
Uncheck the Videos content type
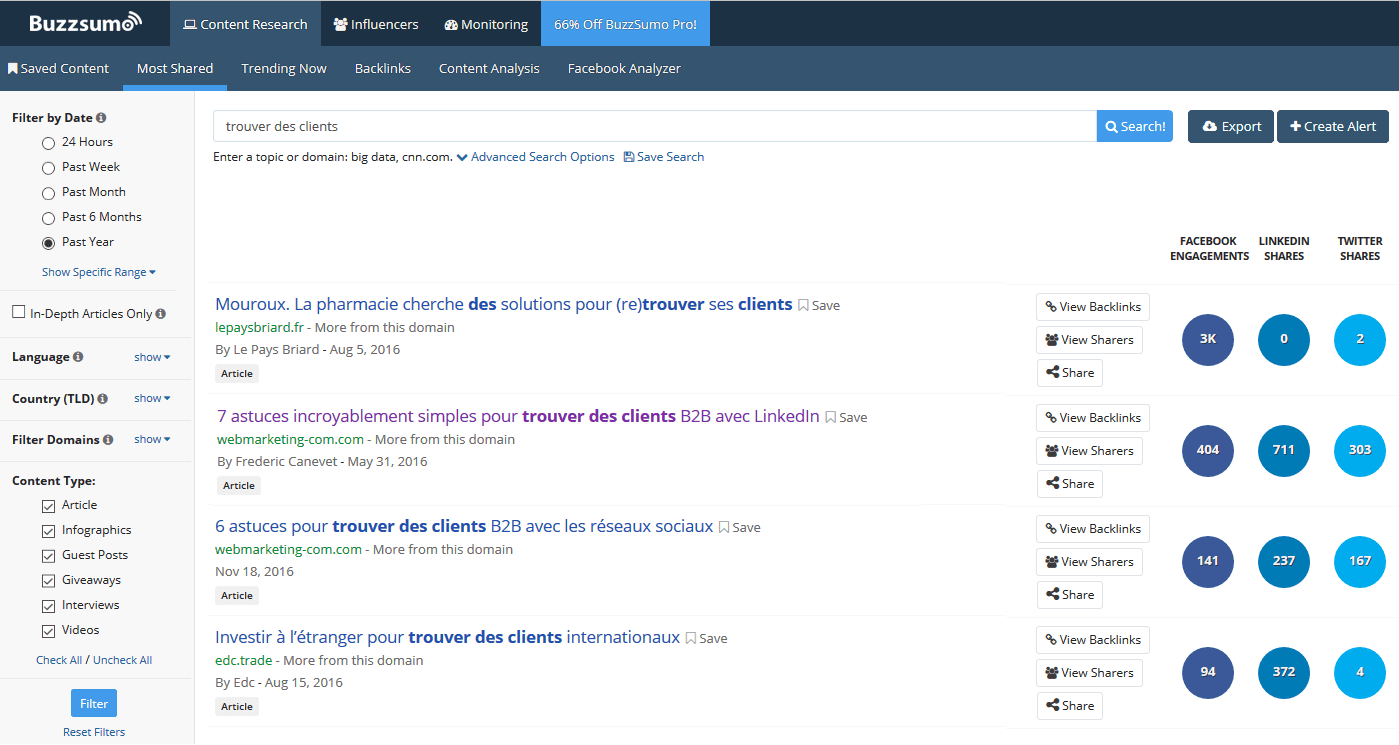48,631
